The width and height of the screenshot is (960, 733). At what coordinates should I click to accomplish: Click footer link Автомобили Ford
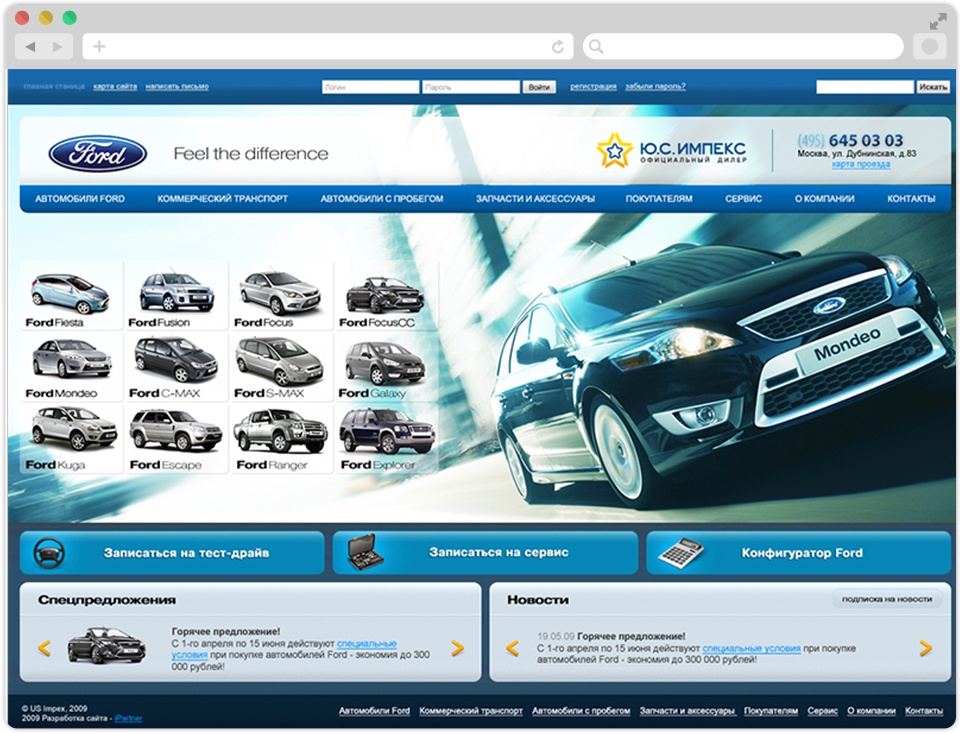[374, 710]
